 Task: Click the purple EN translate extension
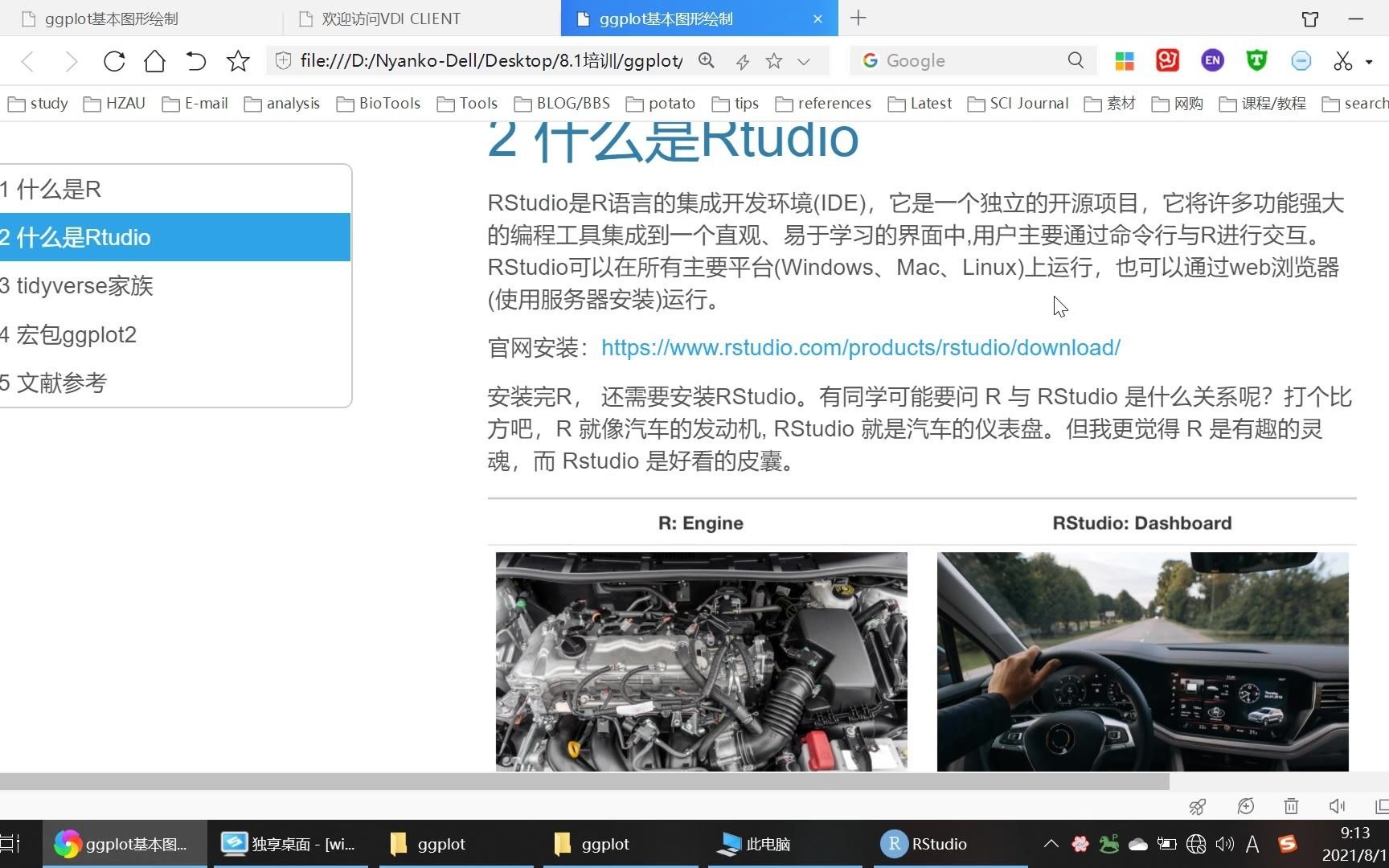coord(1212,60)
